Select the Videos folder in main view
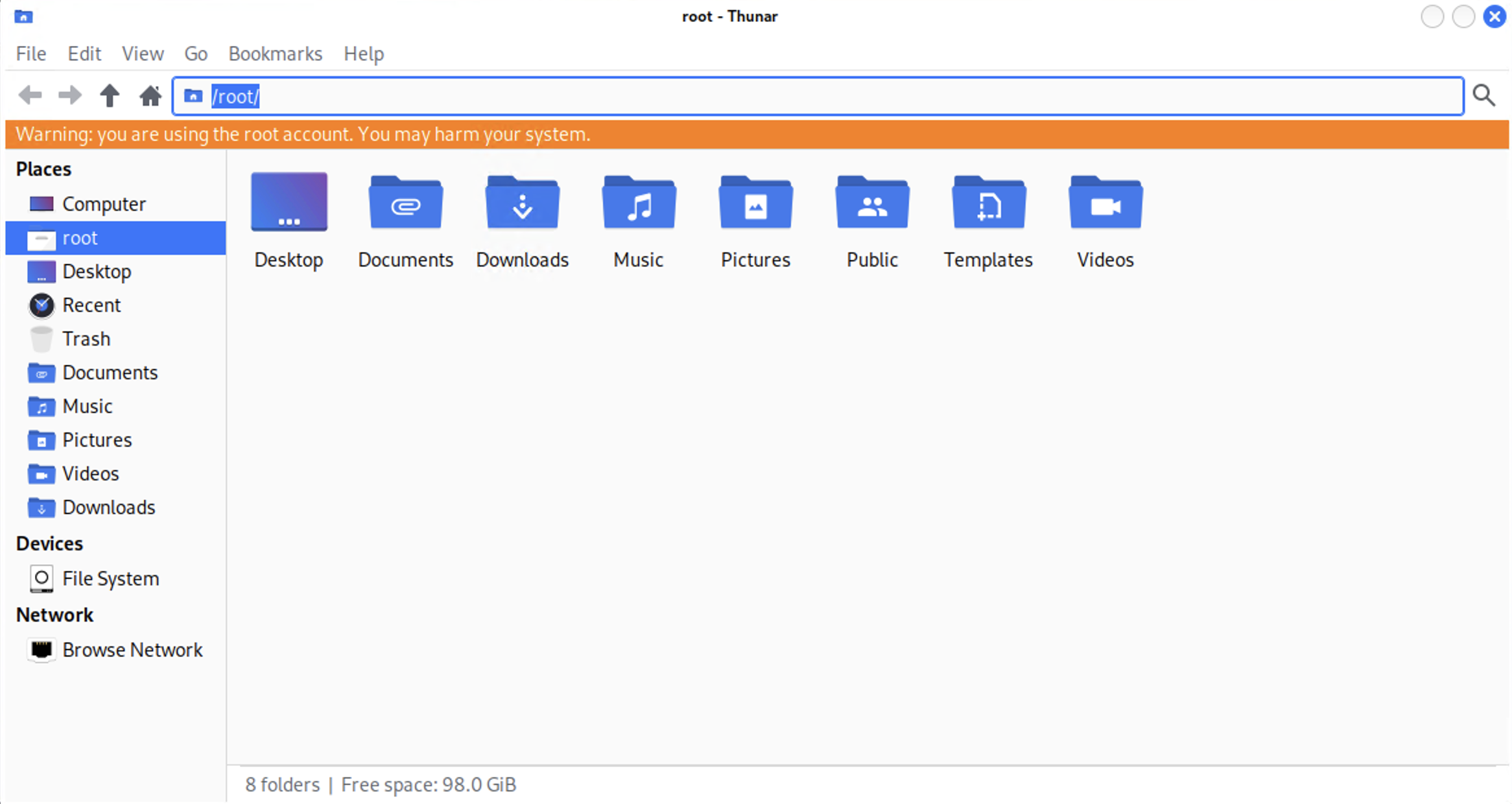1512x804 pixels. point(1105,204)
